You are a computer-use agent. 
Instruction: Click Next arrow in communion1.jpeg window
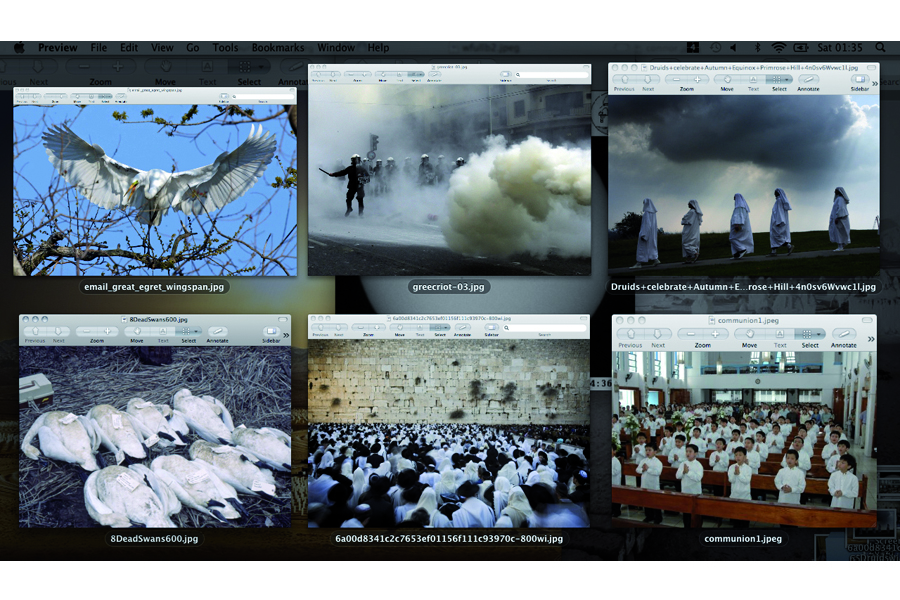(x=657, y=334)
